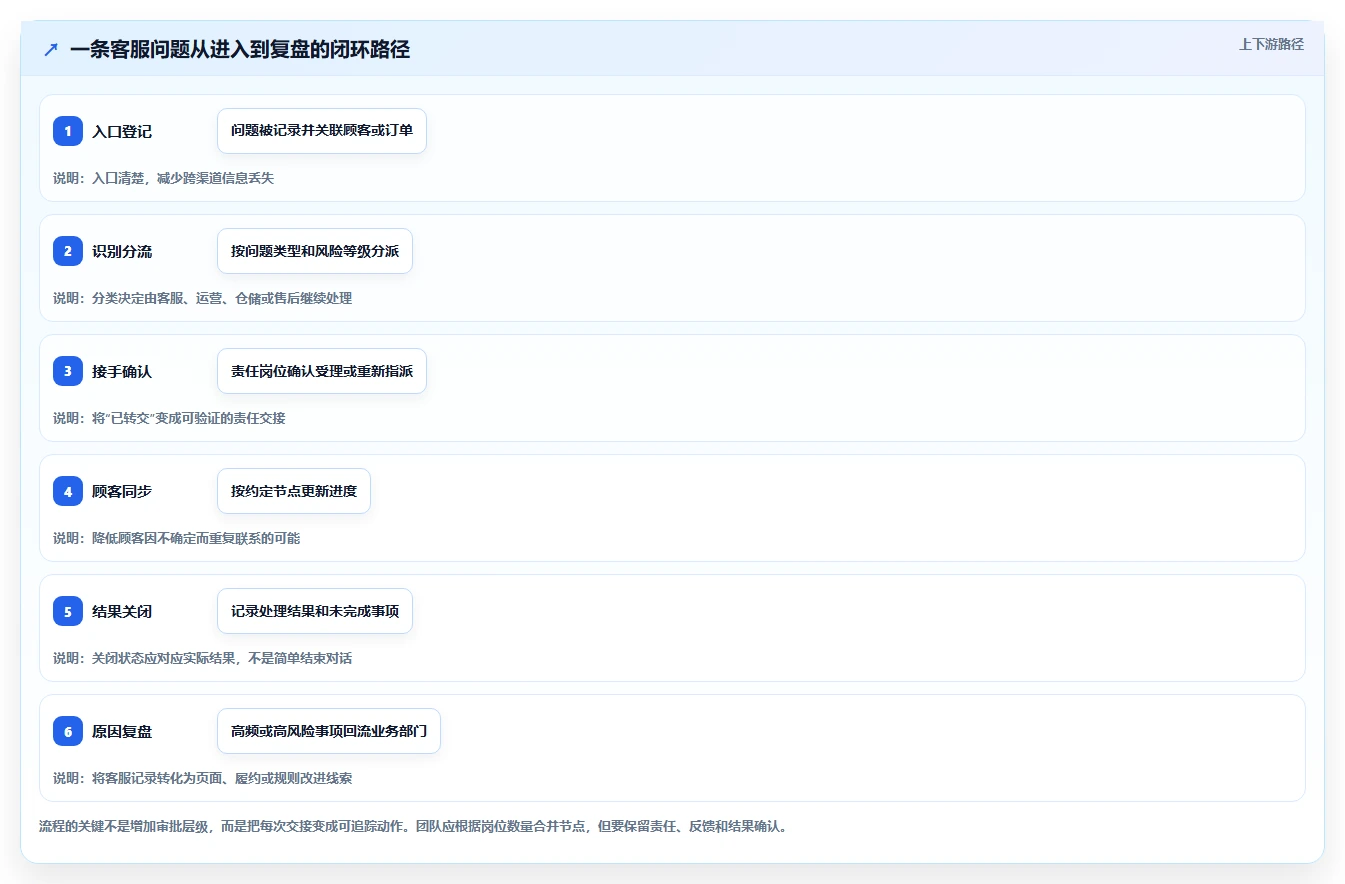Select step number badge 1

[68, 131]
